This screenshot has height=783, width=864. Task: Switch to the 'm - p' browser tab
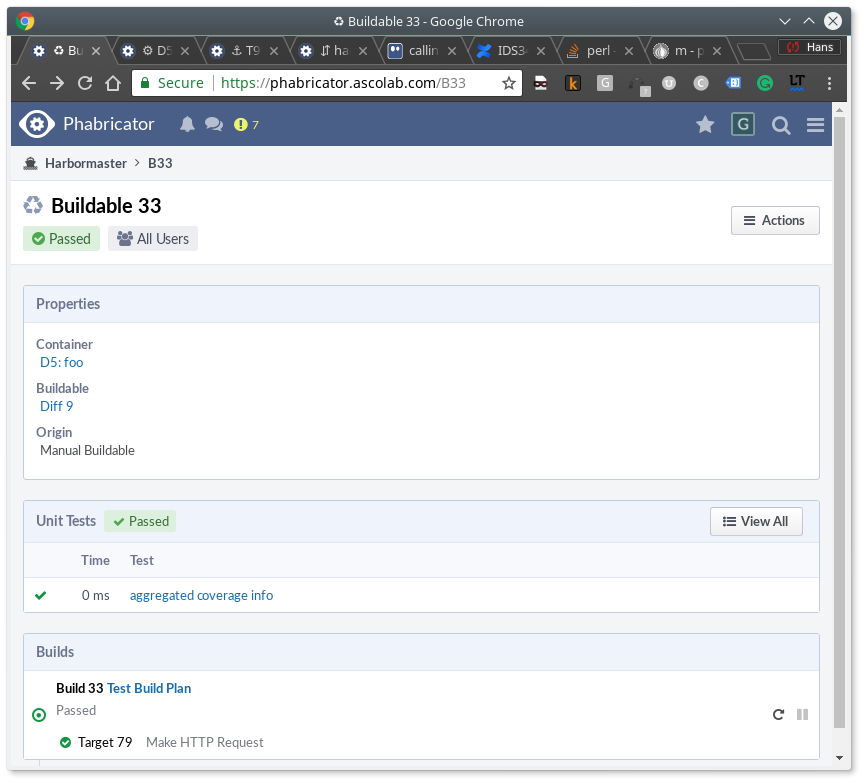click(688, 51)
